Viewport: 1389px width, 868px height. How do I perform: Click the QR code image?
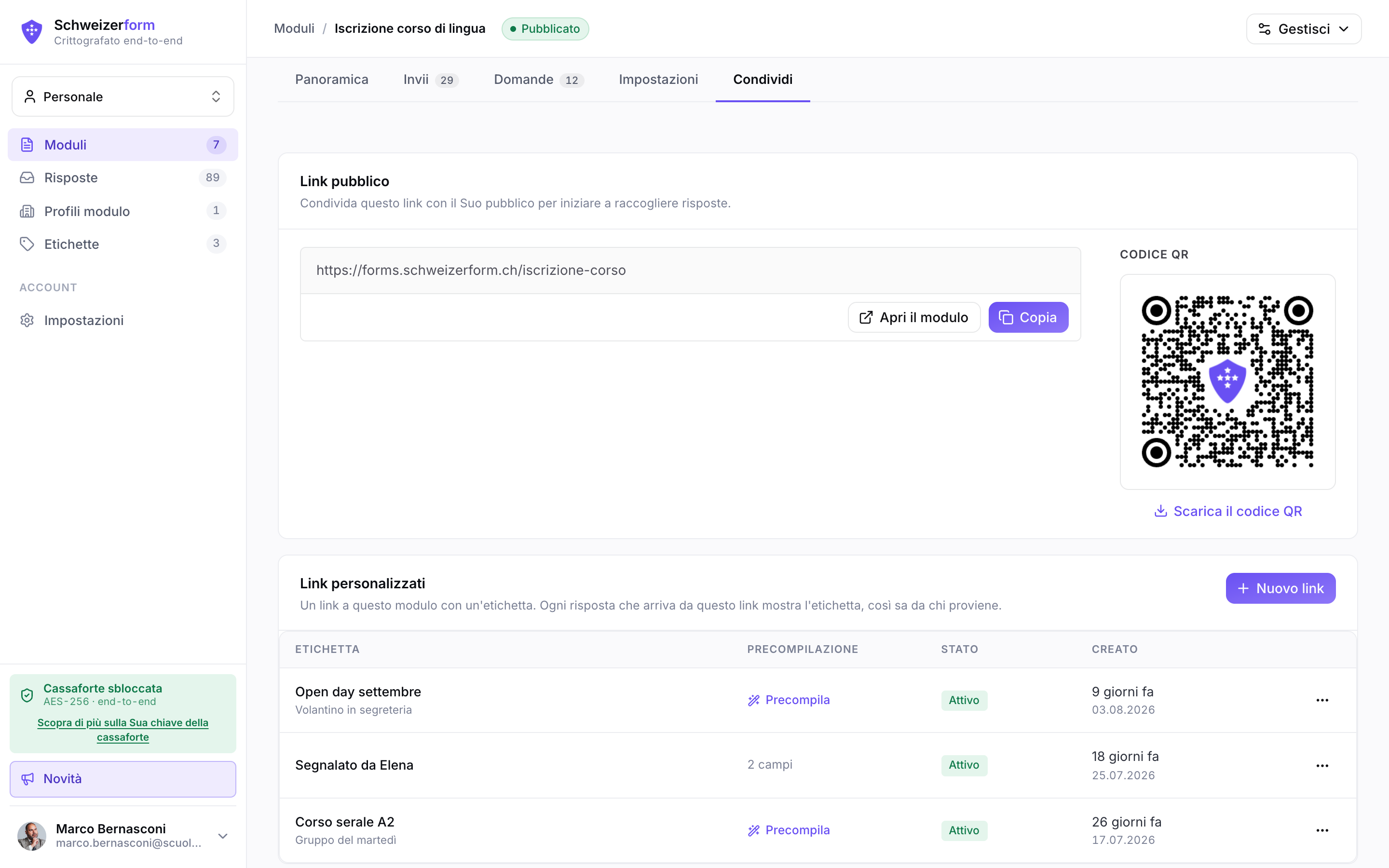pyautogui.click(x=1228, y=382)
